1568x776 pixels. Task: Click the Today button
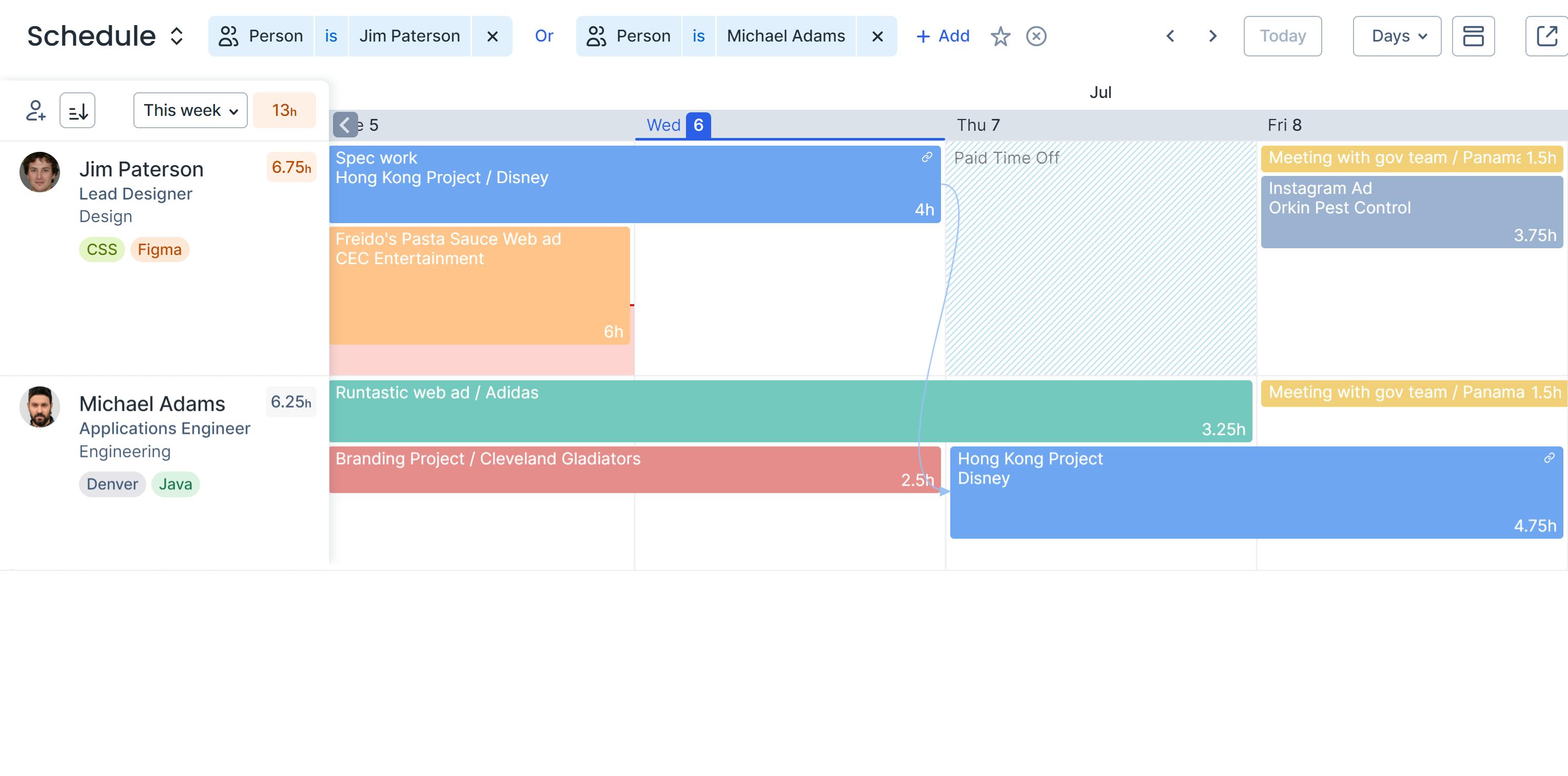1283,36
